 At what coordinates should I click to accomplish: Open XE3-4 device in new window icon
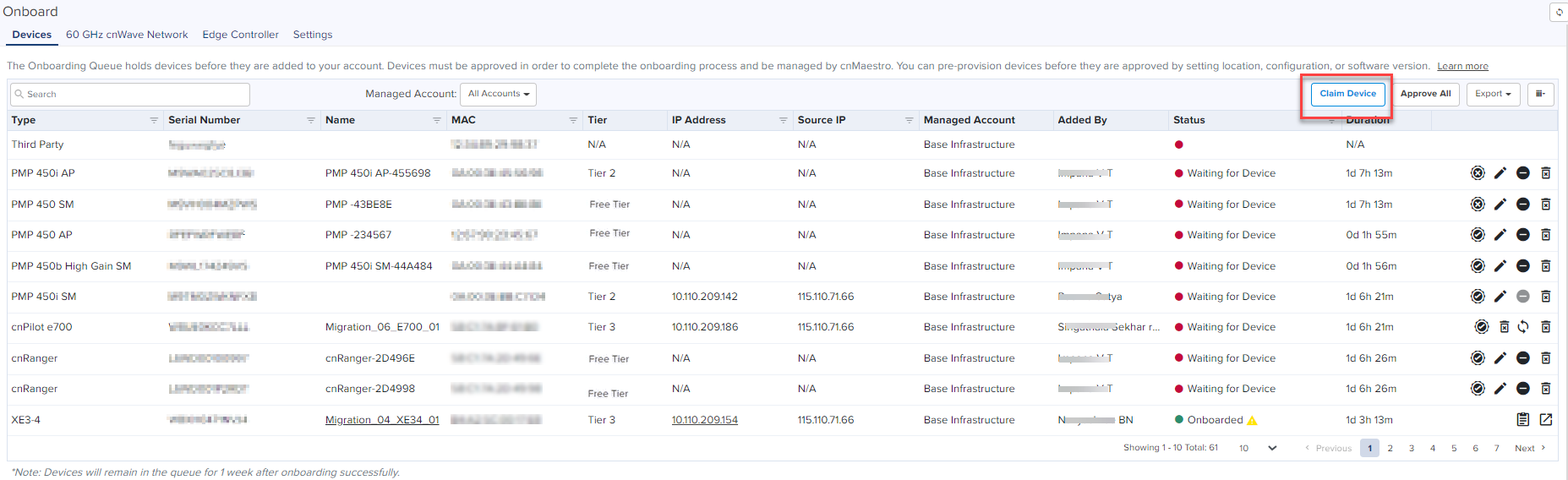click(x=1545, y=420)
